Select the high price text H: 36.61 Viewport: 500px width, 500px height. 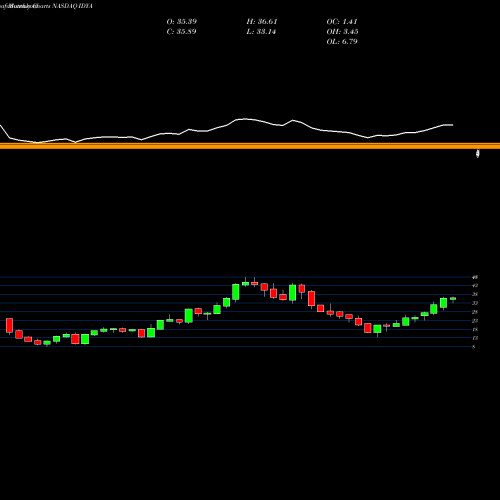coord(262,22)
